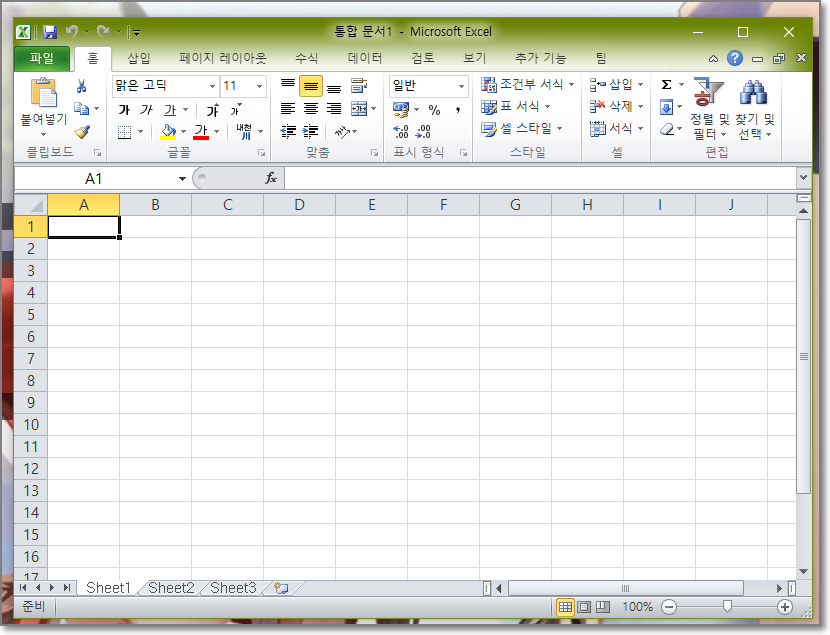The width and height of the screenshot is (830, 635).
Task: Click the Cut scissors icon
Action: [82, 86]
